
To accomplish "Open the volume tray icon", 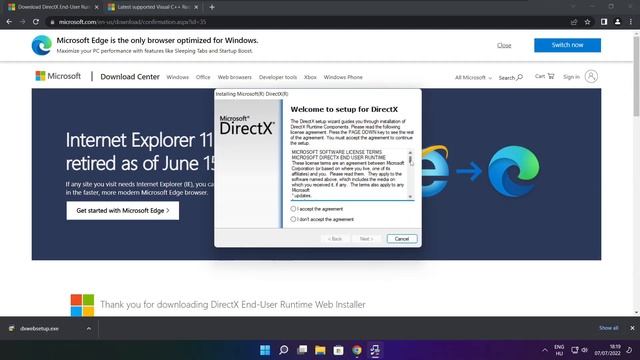I will [x=584, y=350].
